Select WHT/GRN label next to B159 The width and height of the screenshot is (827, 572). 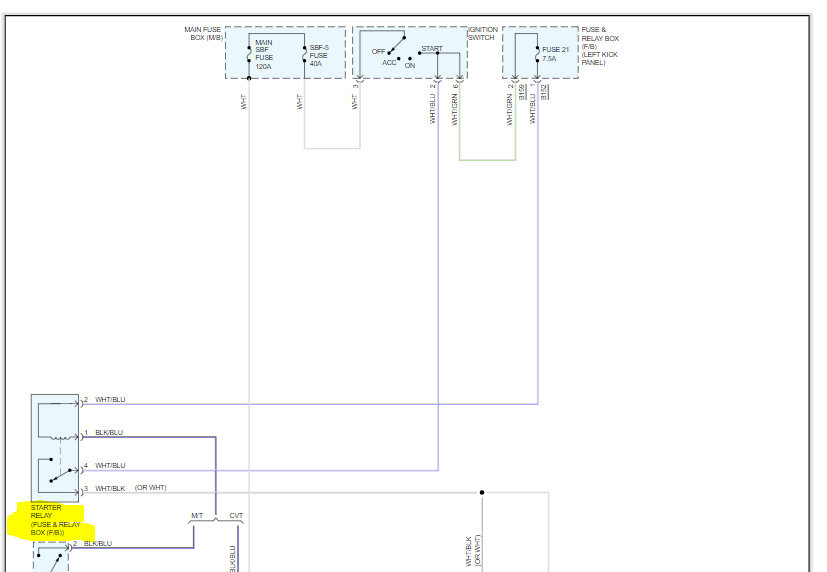click(509, 110)
